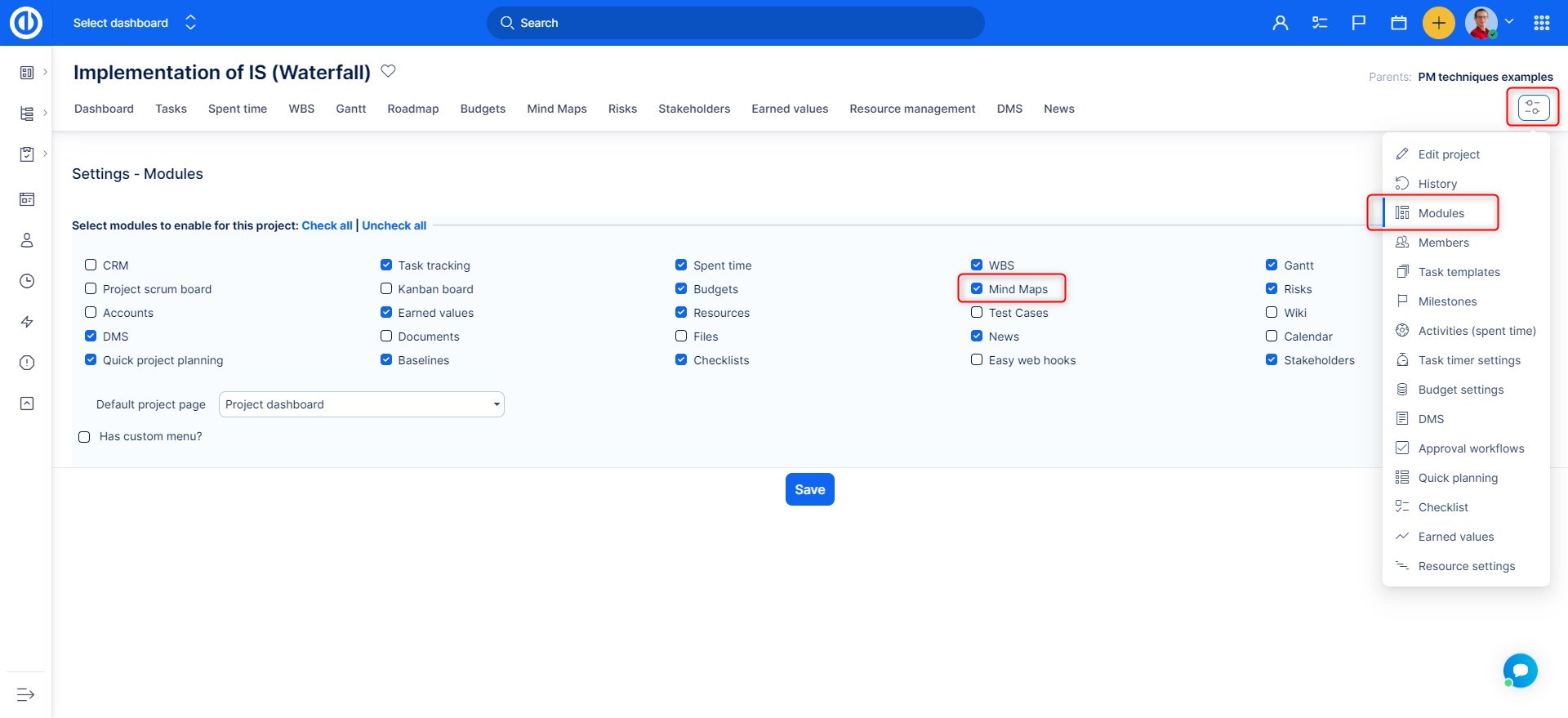Click into the Search field
The height and width of the screenshot is (718, 1568).
[735, 23]
